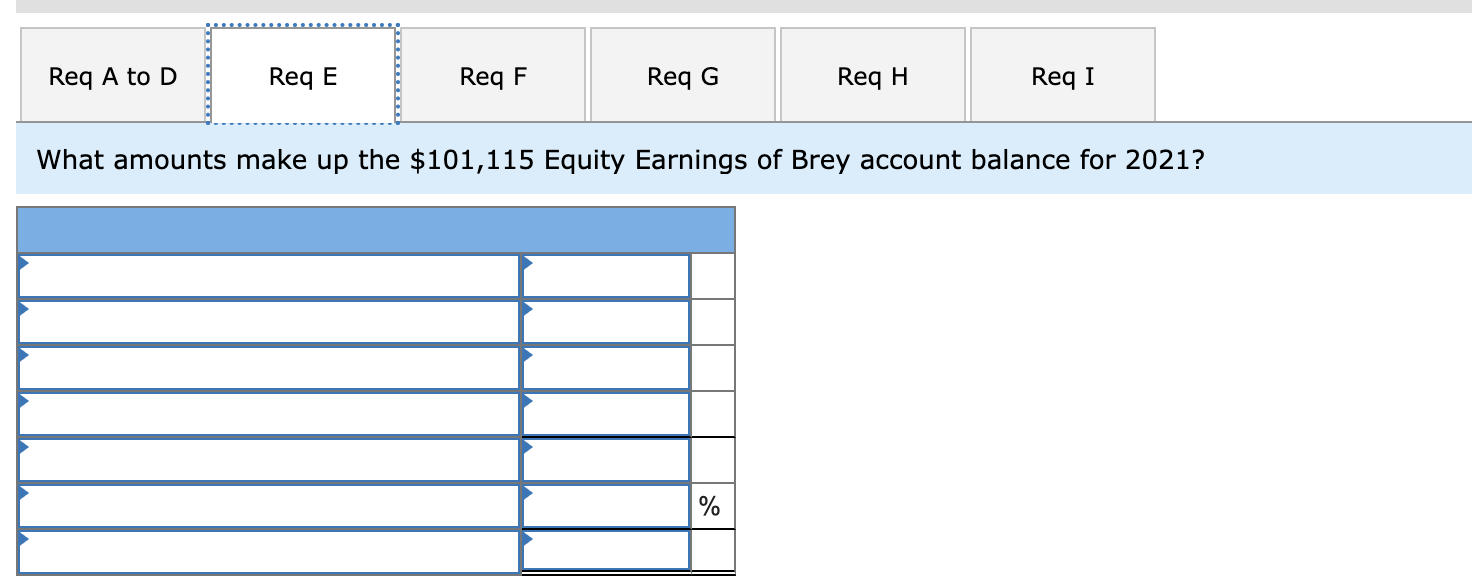The height and width of the screenshot is (584, 1472).
Task: Select the Req F requirement tab
Action: coord(492,74)
